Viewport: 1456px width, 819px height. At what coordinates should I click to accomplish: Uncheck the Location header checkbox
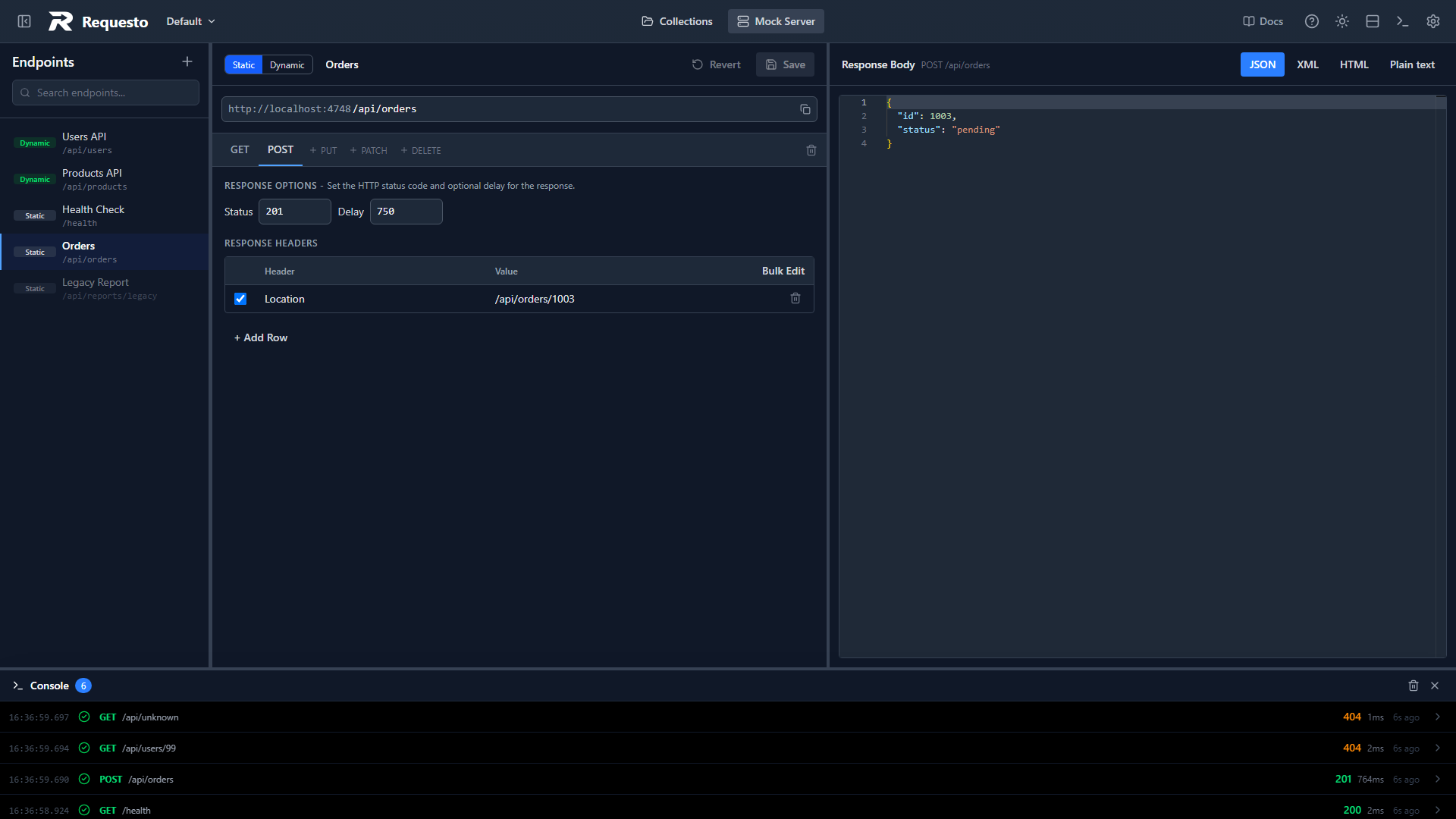(240, 299)
